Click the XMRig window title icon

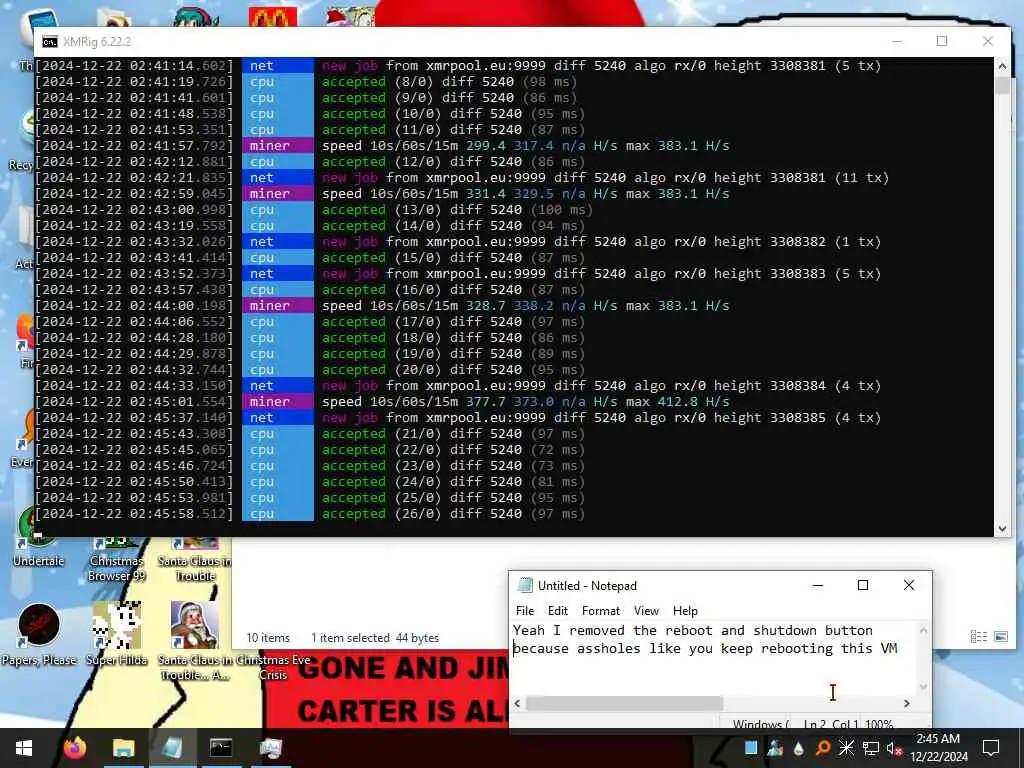(50, 42)
